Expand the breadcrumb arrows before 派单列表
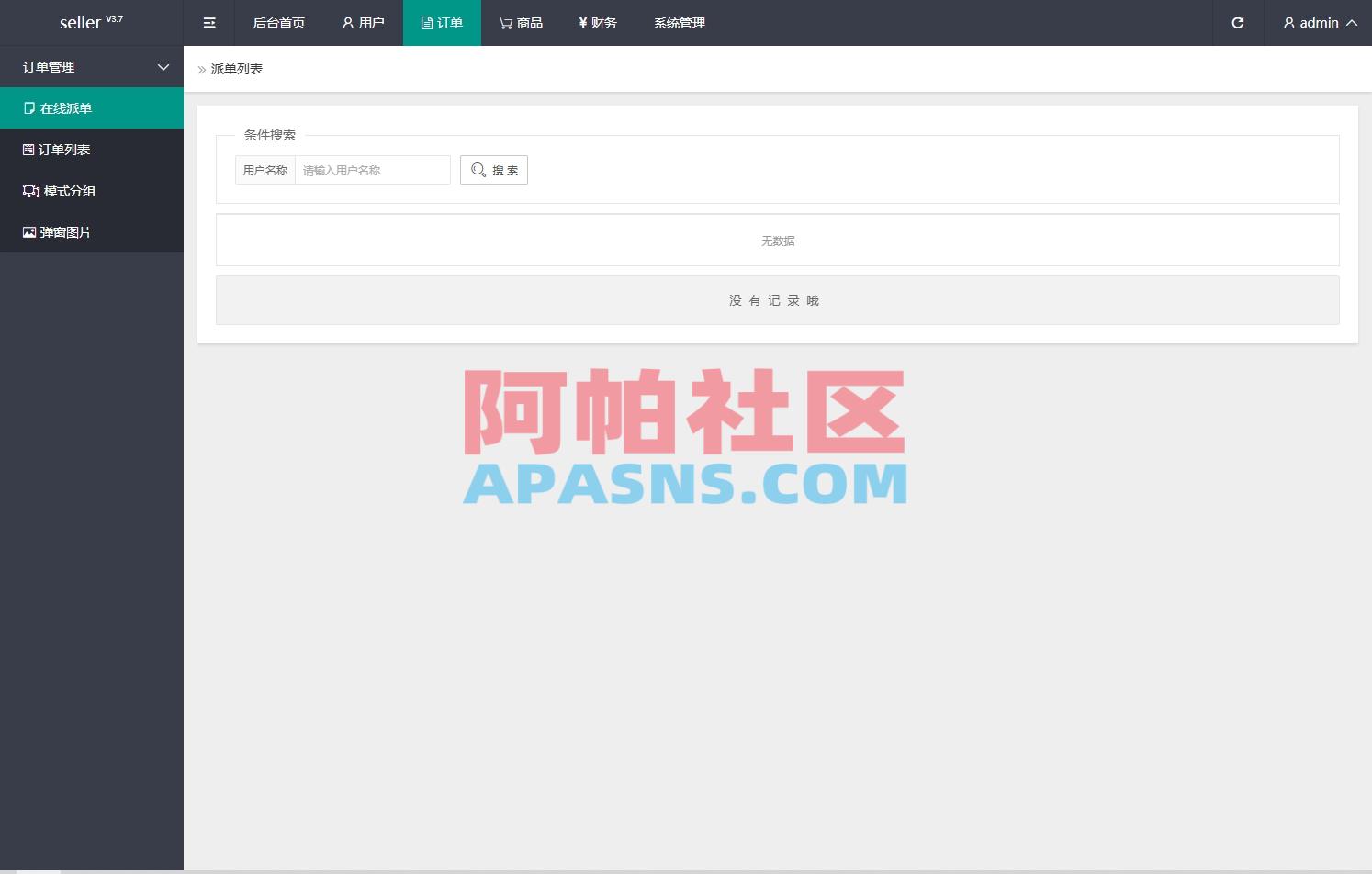Screen dimensions: 1372x874 tap(201, 69)
